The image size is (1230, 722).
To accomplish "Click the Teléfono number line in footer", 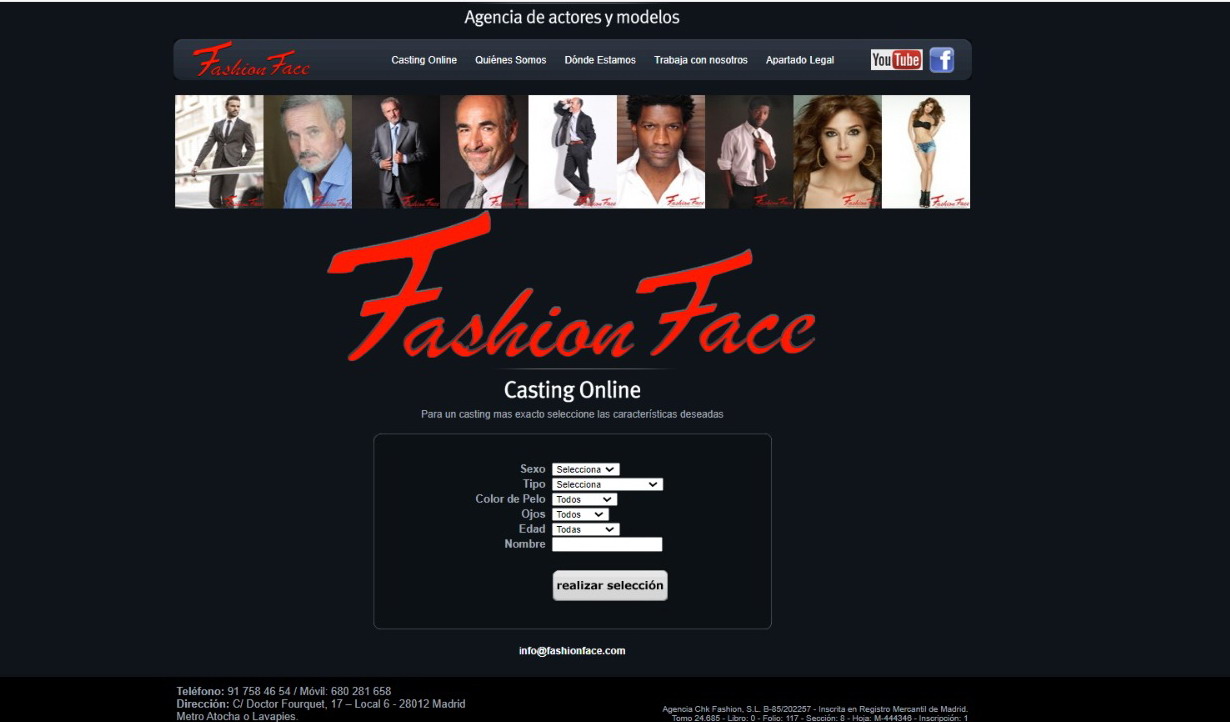I will click(x=284, y=691).
